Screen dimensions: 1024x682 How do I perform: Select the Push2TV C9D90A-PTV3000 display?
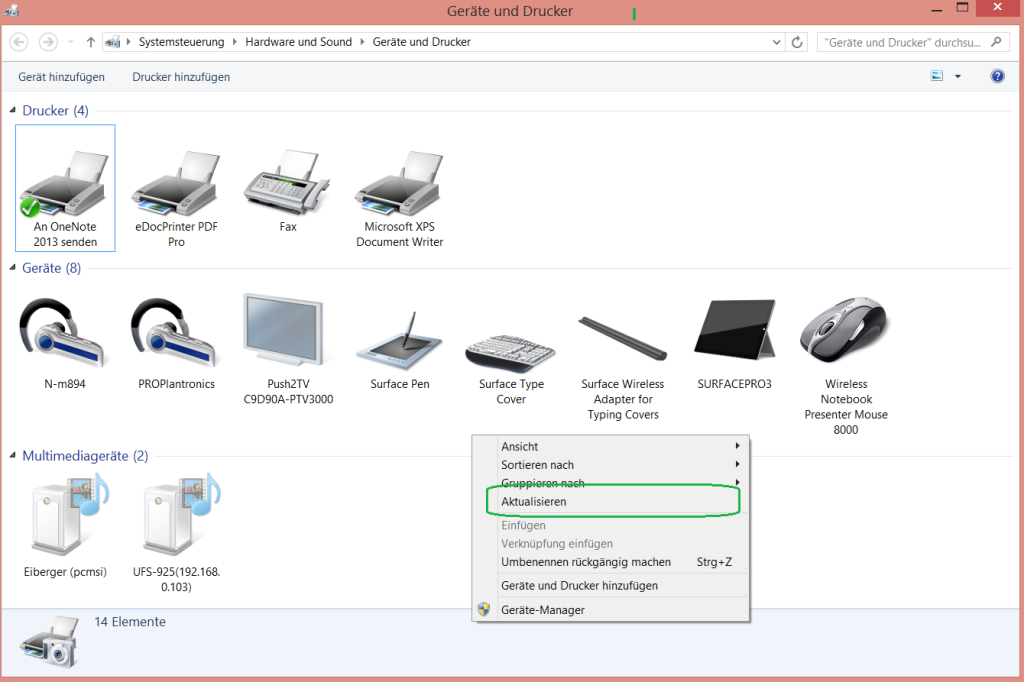[288, 349]
